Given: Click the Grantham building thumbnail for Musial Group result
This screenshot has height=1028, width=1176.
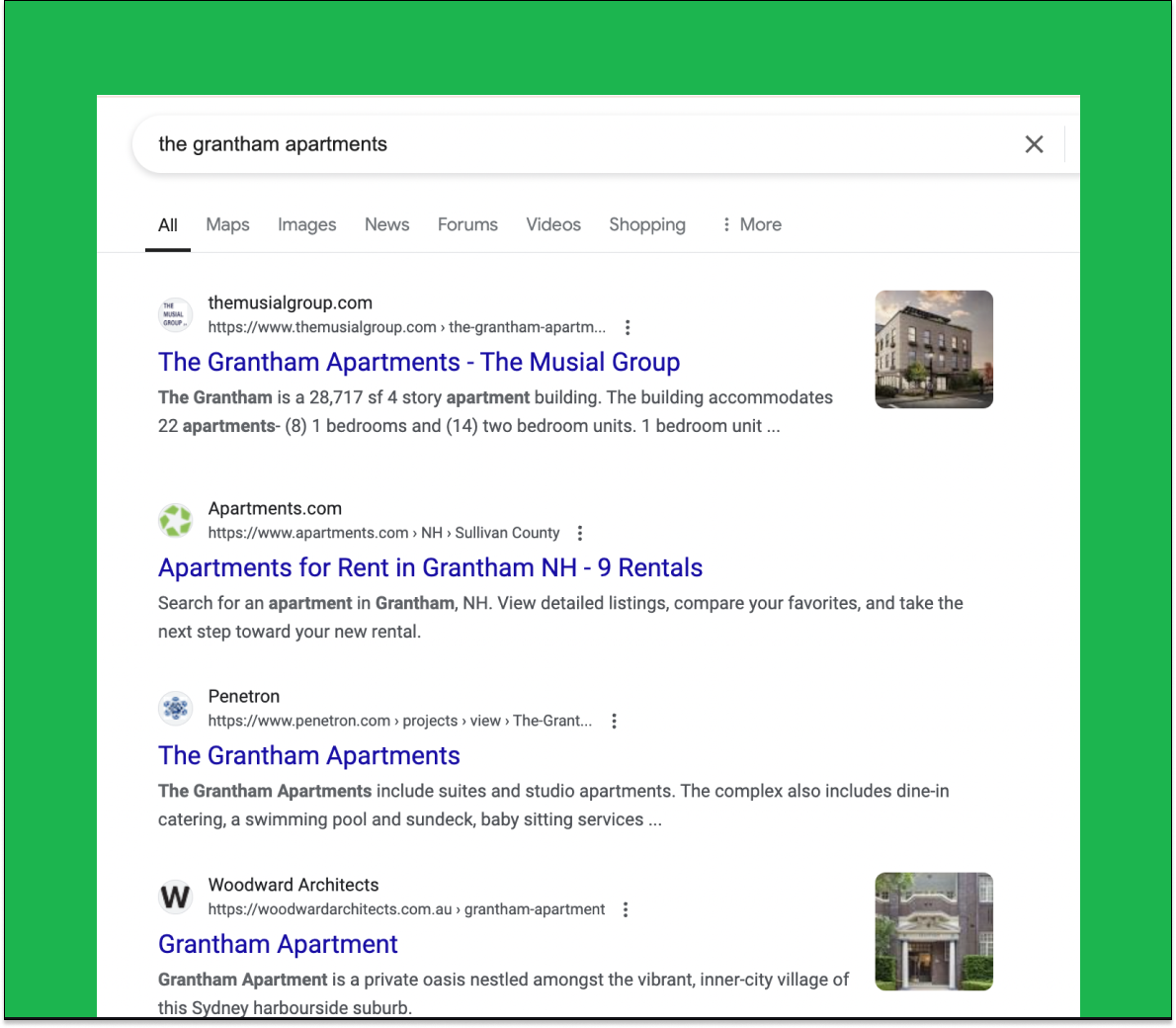Looking at the screenshot, I should point(934,350).
